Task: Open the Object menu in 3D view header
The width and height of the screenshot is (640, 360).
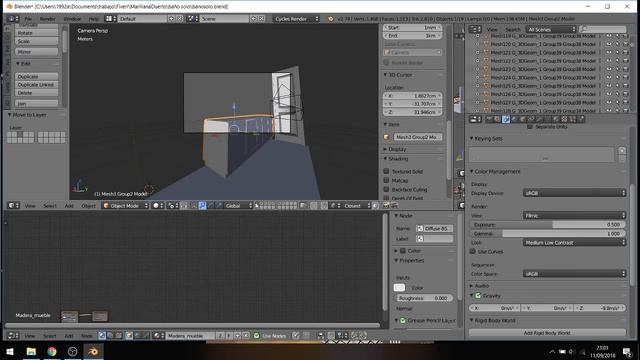Action: click(88, 206)
